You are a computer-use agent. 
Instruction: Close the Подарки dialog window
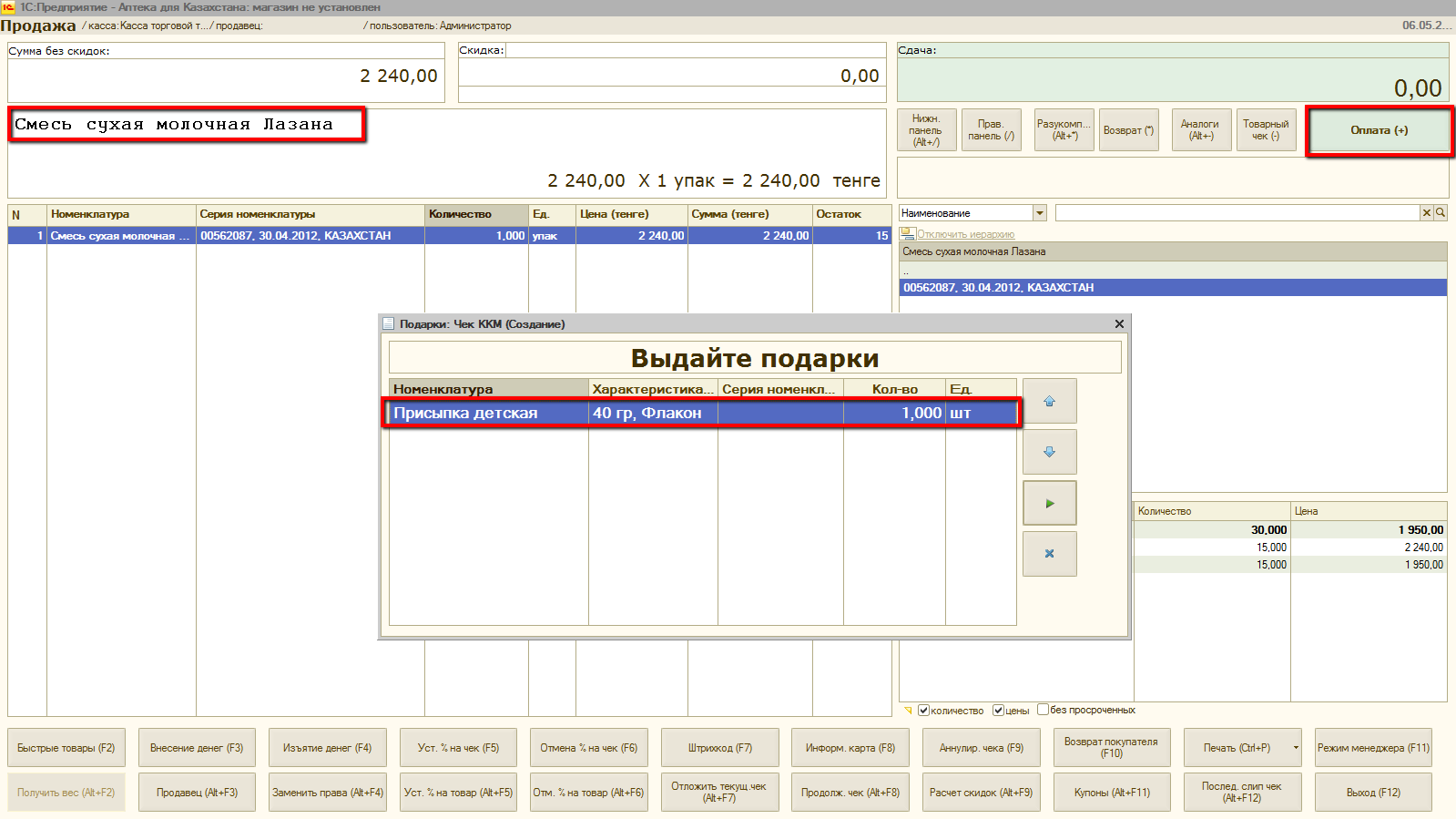[1119, 324]
